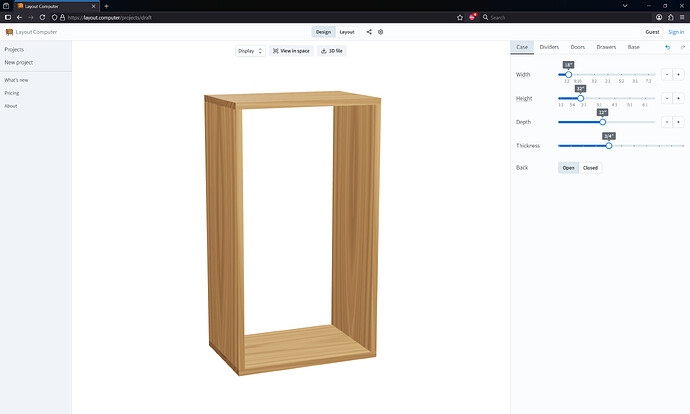Open the settings gear icon
Screen dimensions: 690x414
tap(381, 32)
